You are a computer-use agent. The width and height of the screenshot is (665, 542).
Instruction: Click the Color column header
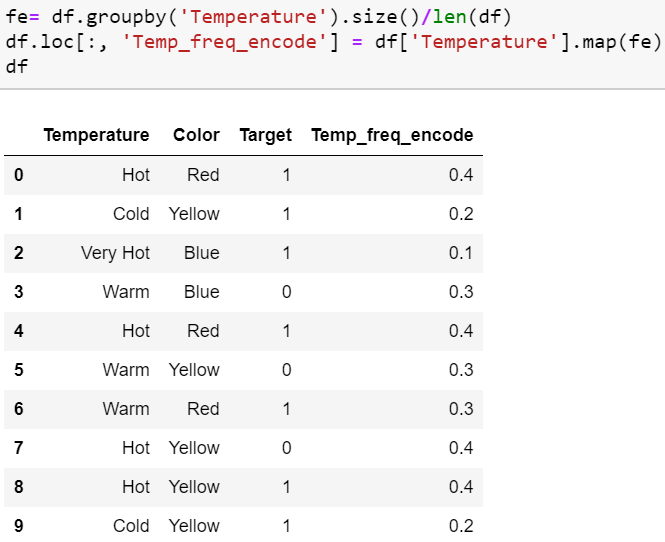pos(196,135)
